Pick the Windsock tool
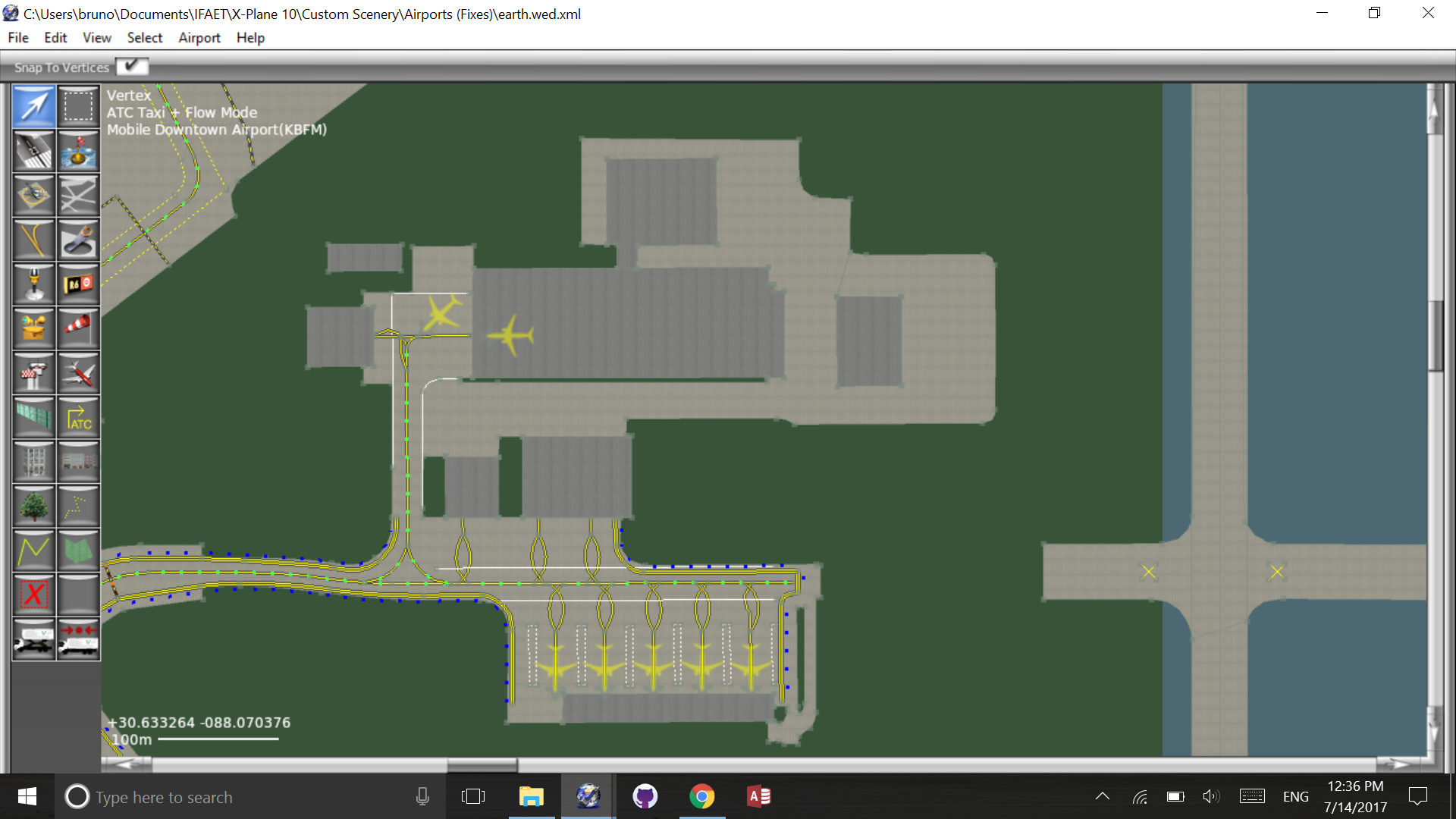 point(78,328)
